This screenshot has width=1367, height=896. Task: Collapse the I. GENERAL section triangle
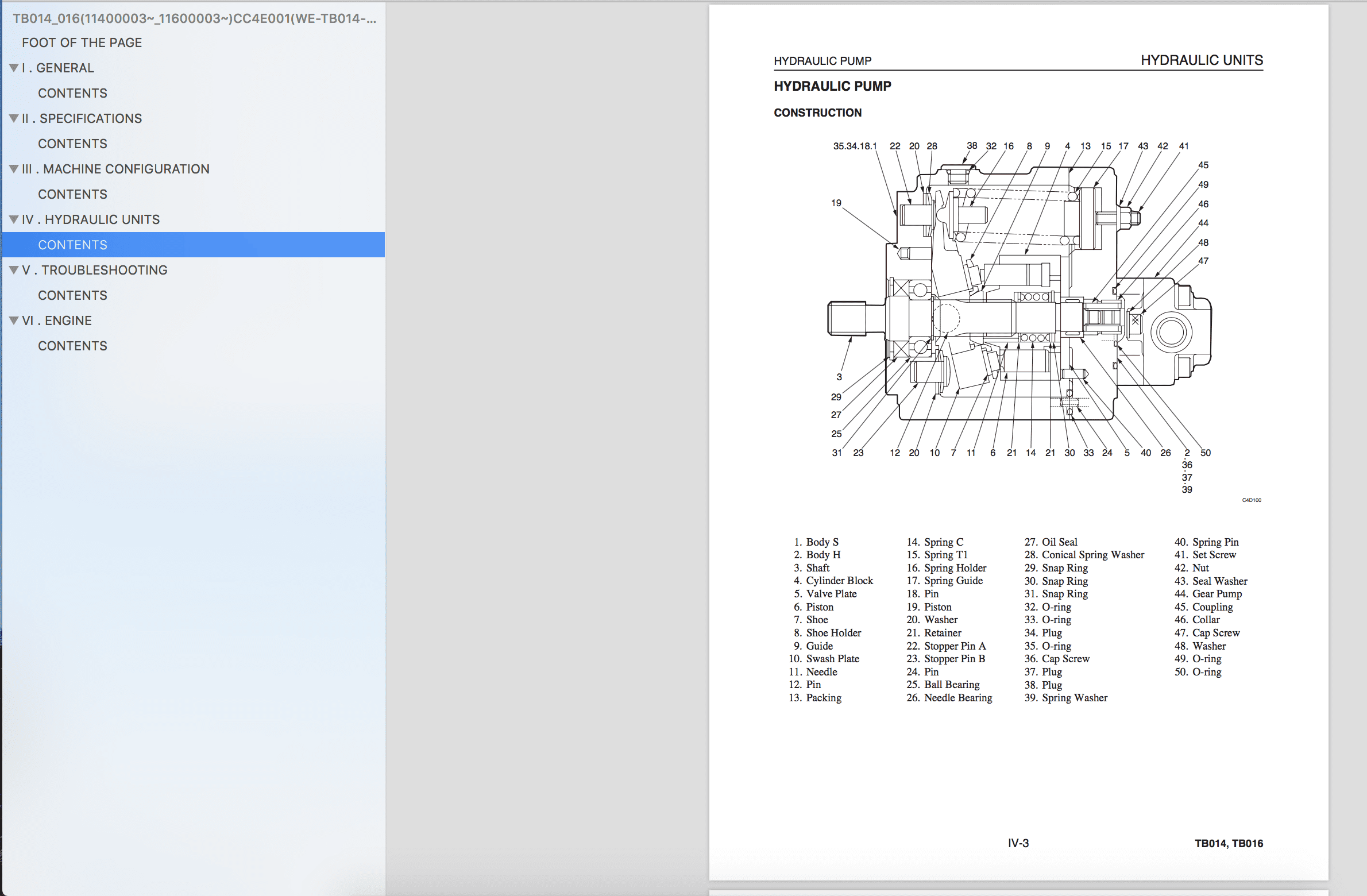click(13, 68)
